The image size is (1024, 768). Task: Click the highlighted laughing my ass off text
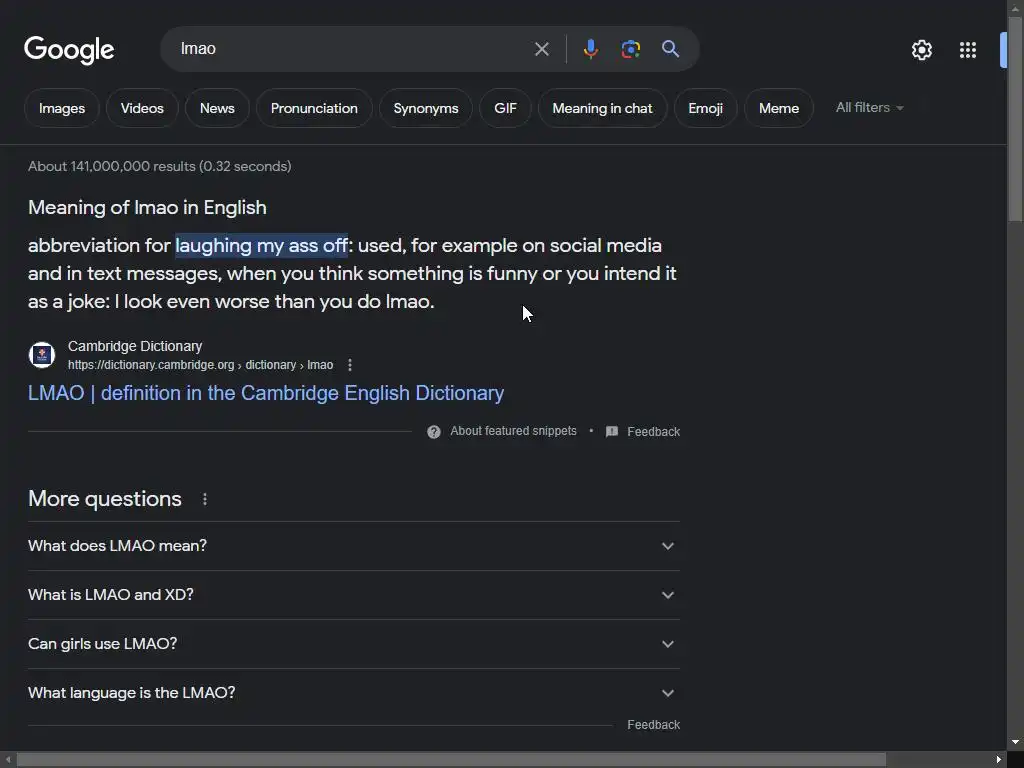click(261, 246)
